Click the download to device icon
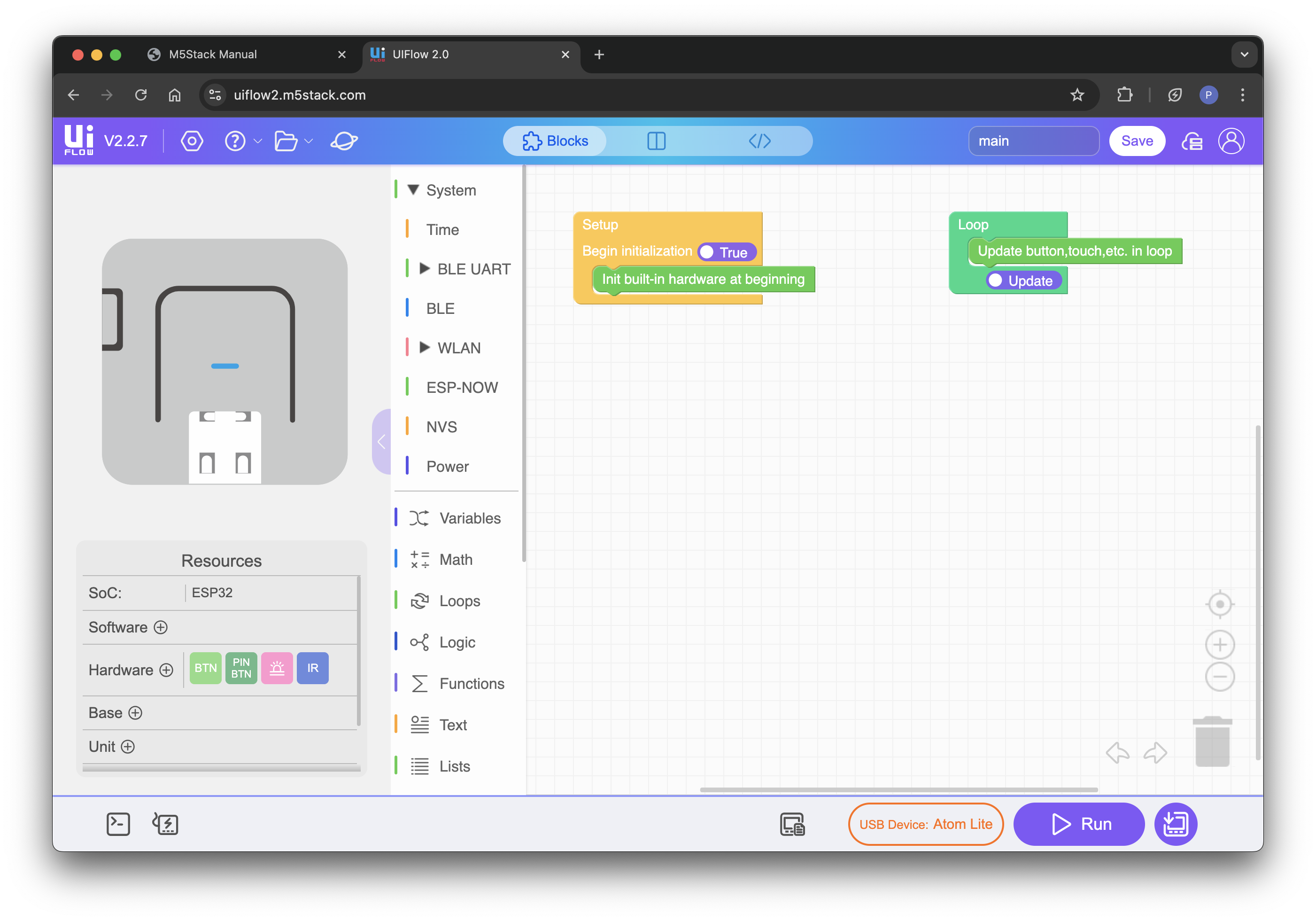This screenshot has height=921, width=1316. pyautogui.click(x=1176, y=825)
